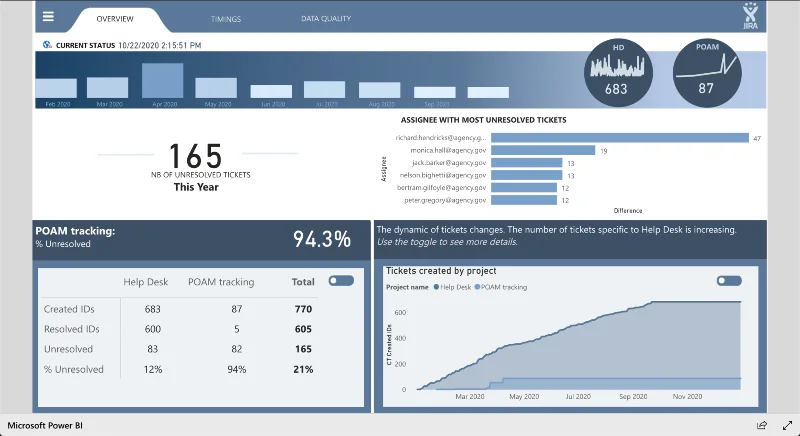
Task: Select the POAM 87 circle indicator
Action: (707, 73)
